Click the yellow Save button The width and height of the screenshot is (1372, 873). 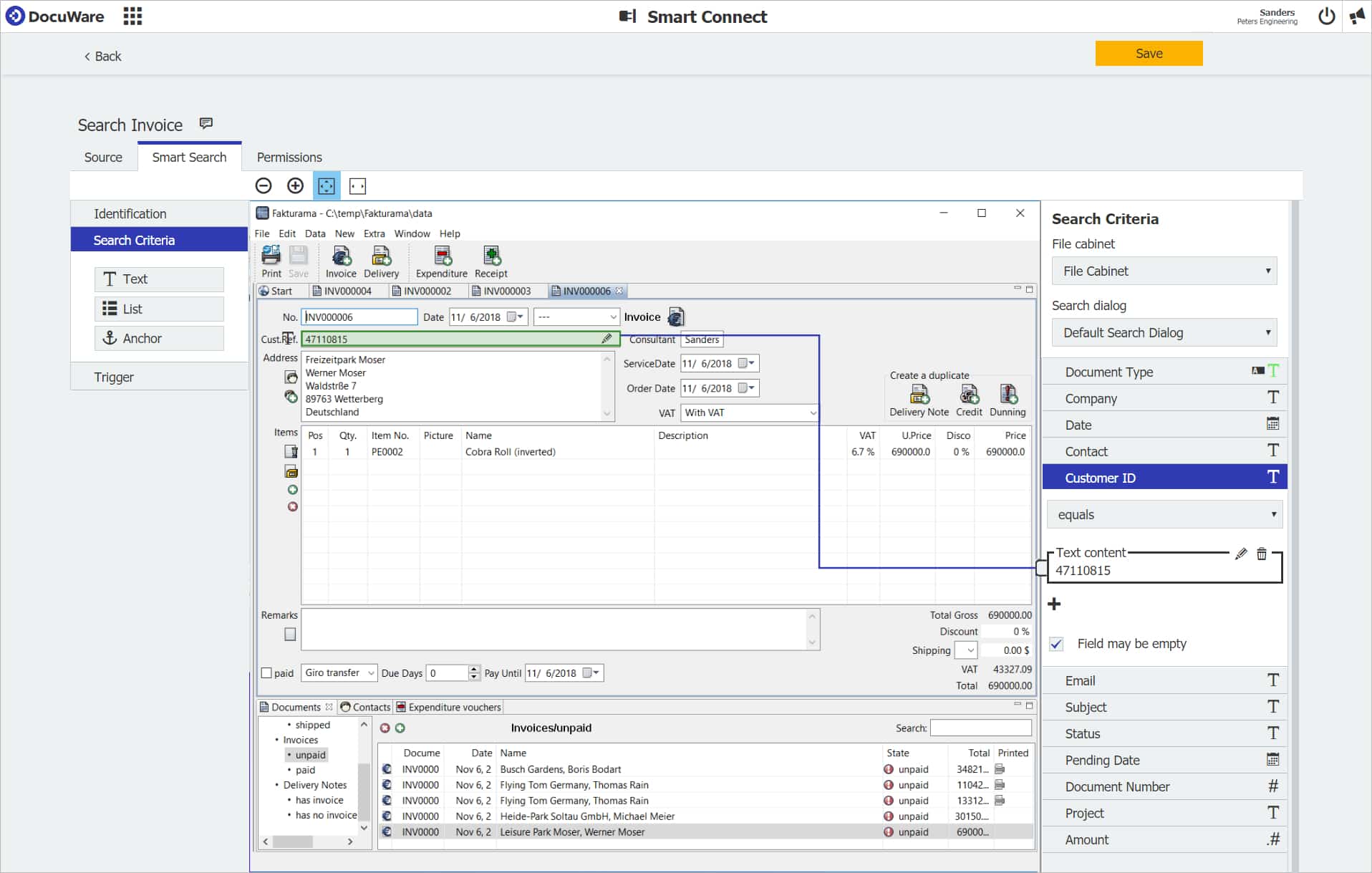click(x=1148, y=53)
